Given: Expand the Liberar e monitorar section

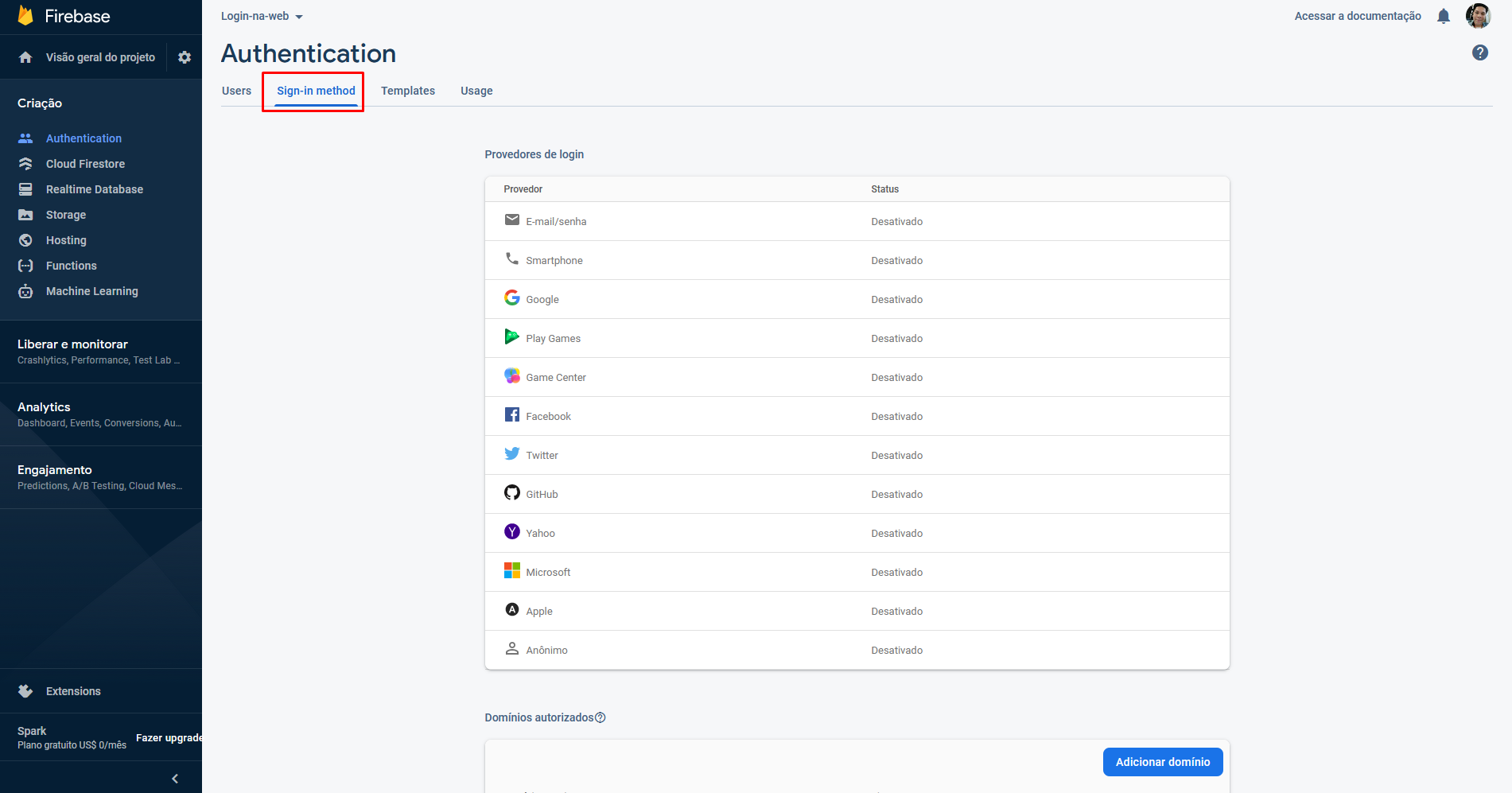Looking at the screenshot, I should (101, 352).
